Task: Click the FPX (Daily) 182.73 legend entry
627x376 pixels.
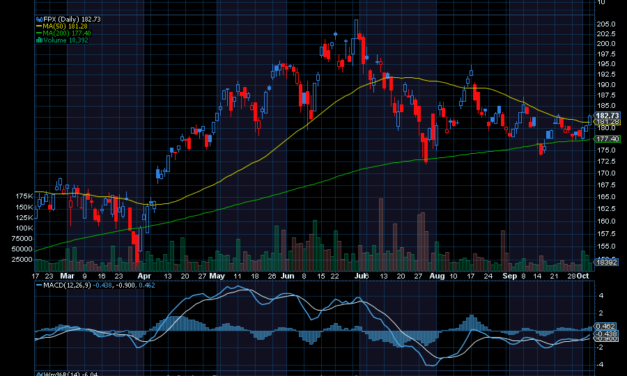Action: point(68,19)
